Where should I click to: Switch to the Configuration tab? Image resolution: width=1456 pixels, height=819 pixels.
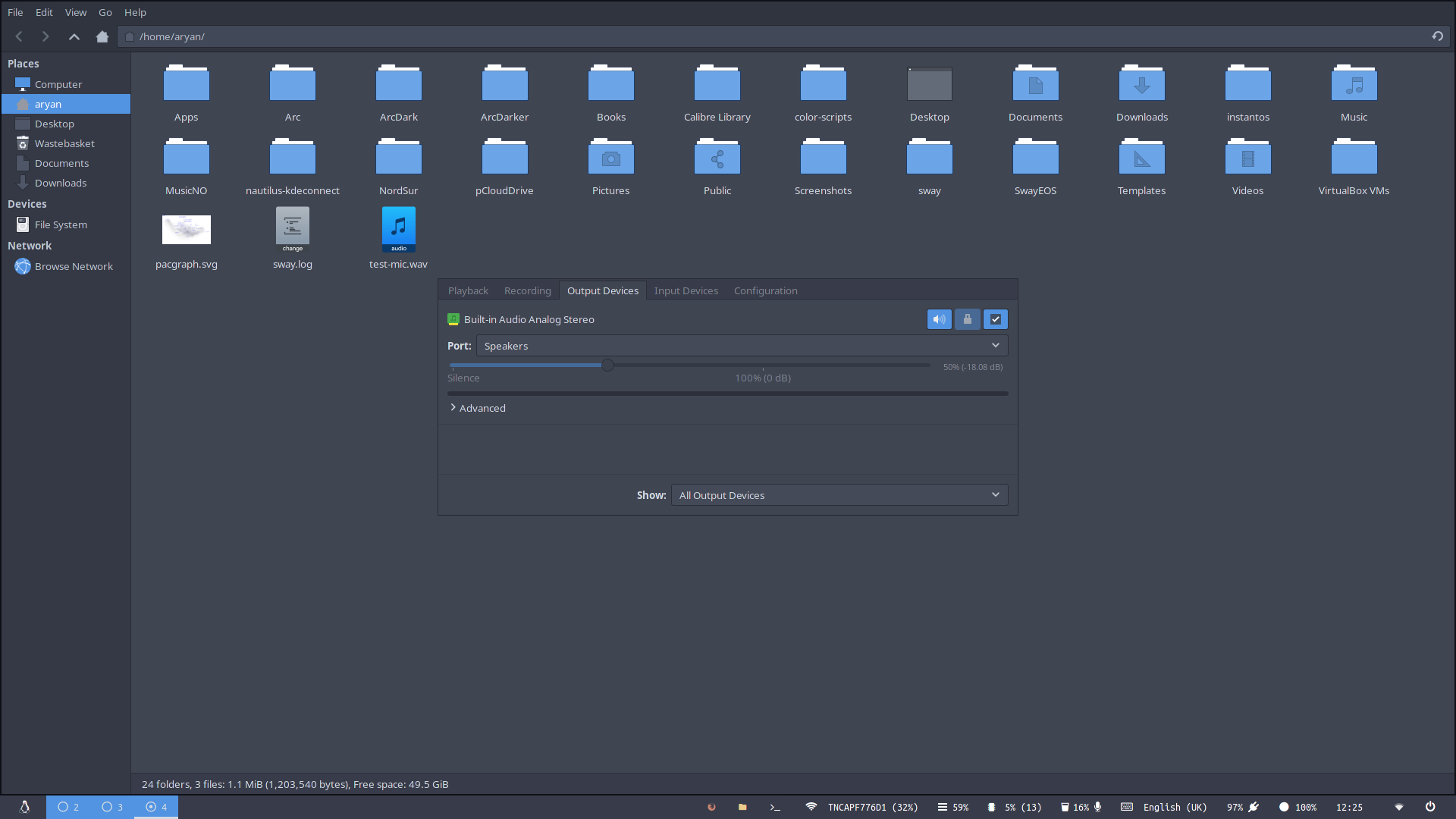766,290
